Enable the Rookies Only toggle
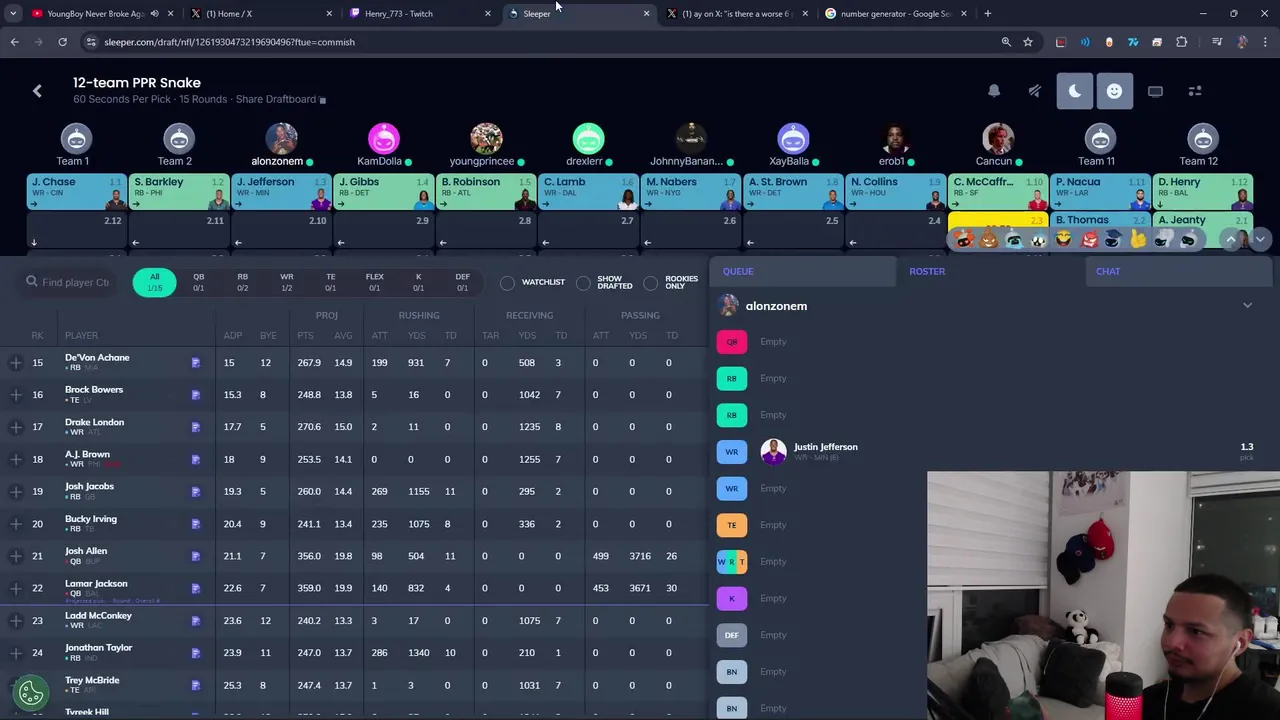The image size is (1280, 720). click(651, 283)
